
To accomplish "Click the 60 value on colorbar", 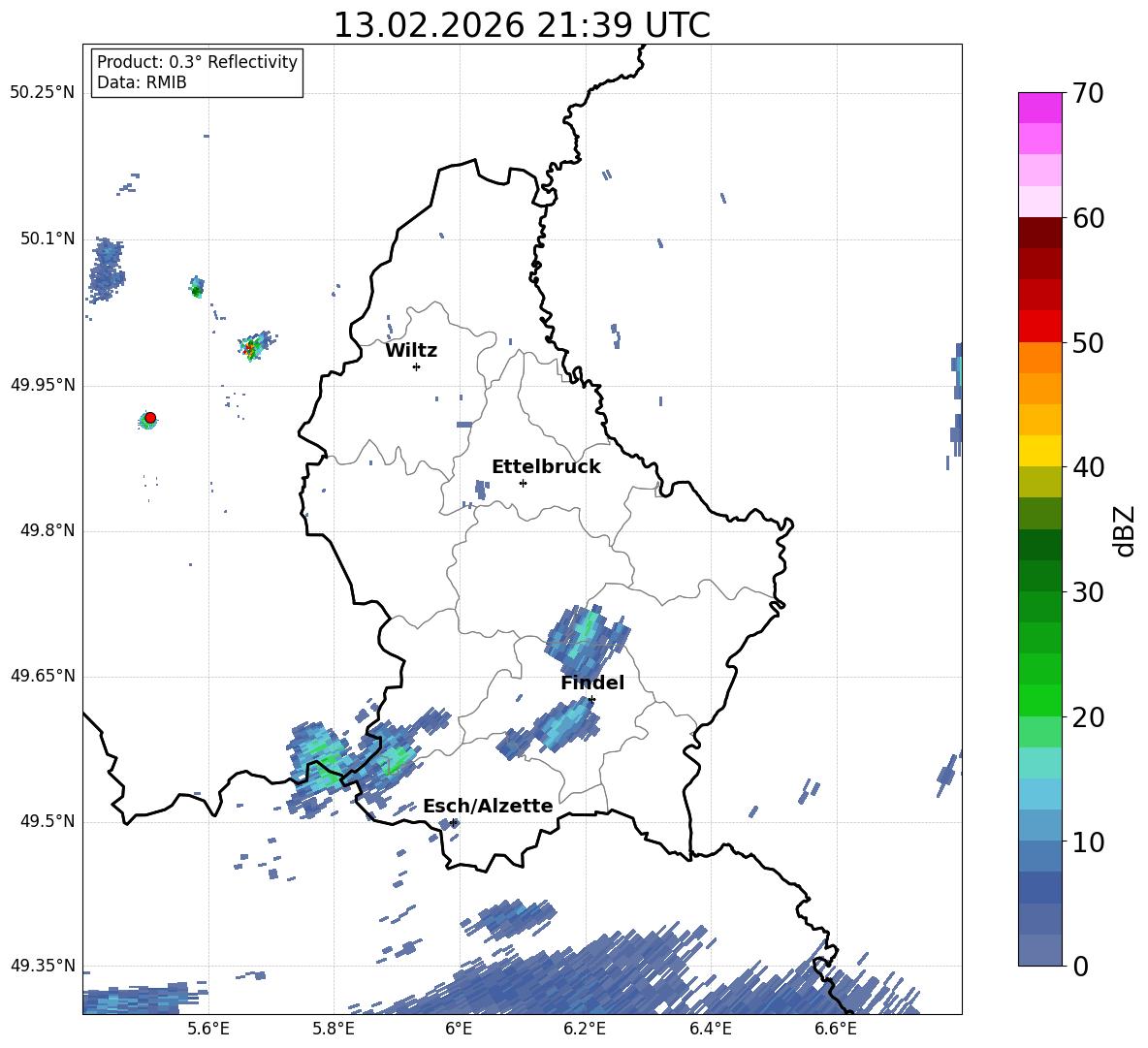I will [x=1088, y=218].
